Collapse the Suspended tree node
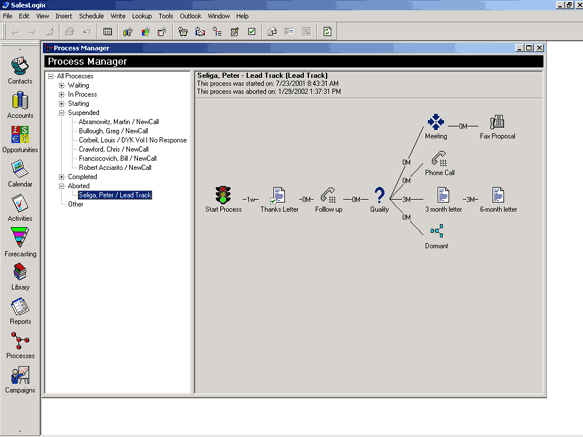Viewport: 583px width, 437px height. [x=61, y=113]
